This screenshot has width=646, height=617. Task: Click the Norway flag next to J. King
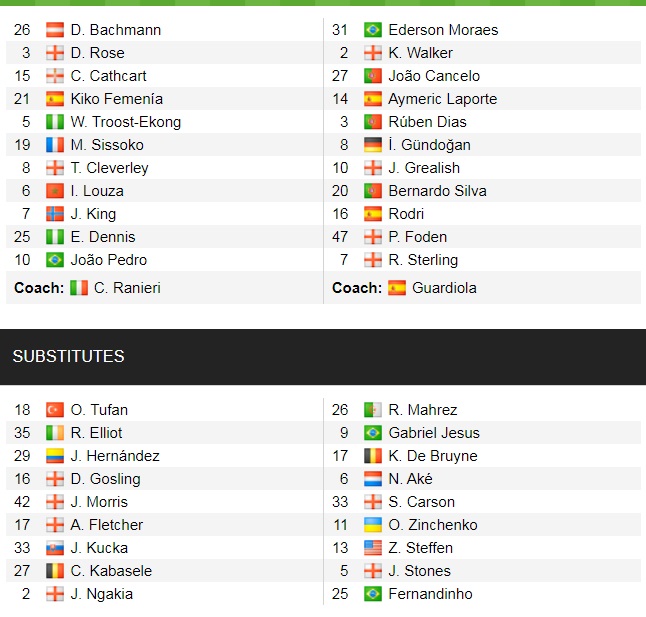click(55, 214)
